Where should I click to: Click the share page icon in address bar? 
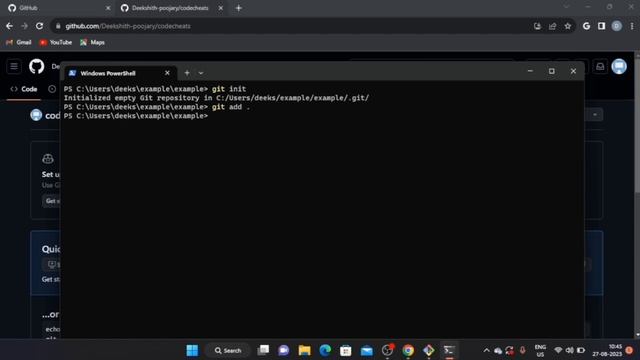553,26
